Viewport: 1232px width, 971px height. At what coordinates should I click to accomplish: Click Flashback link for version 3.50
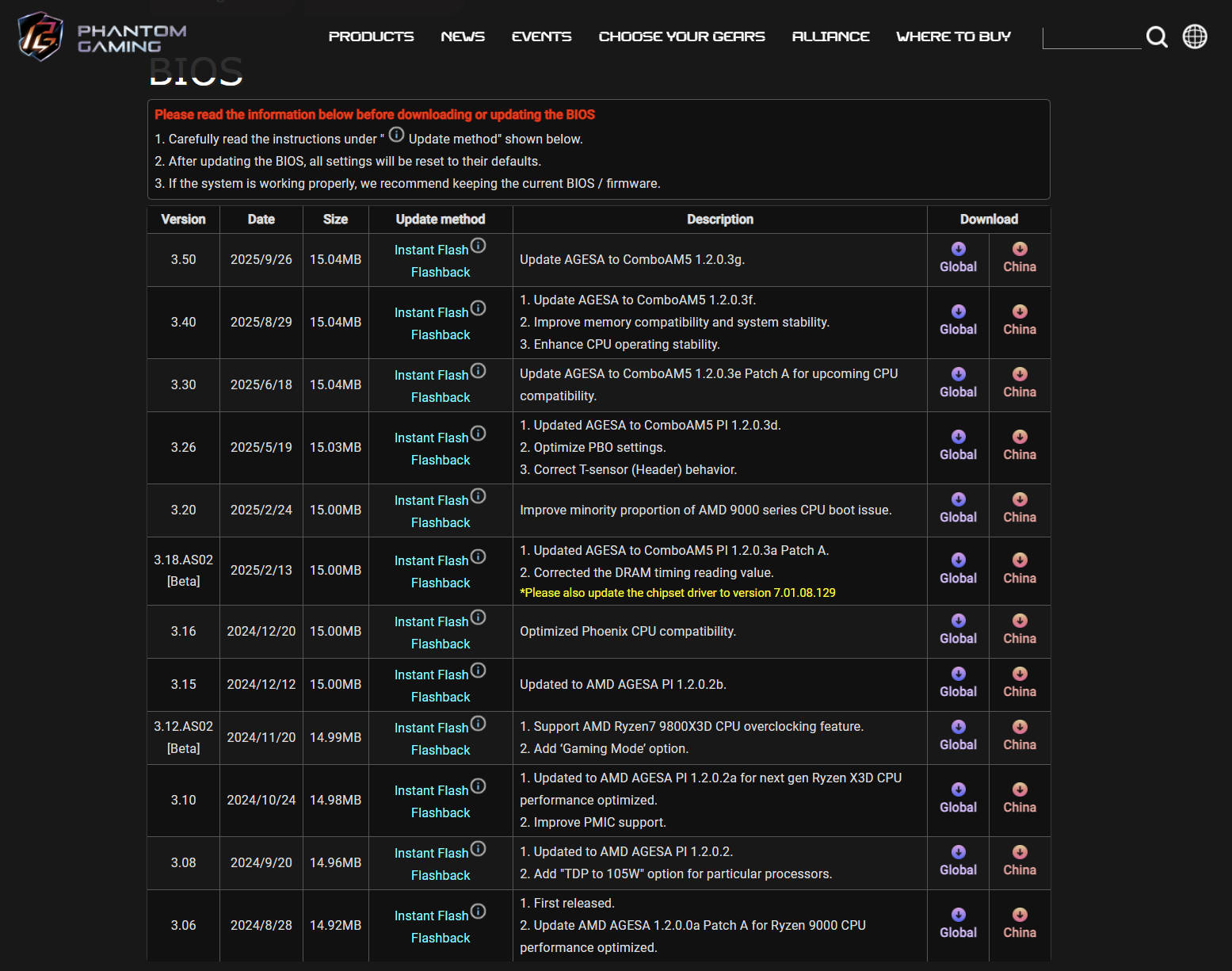coord(441,272)
